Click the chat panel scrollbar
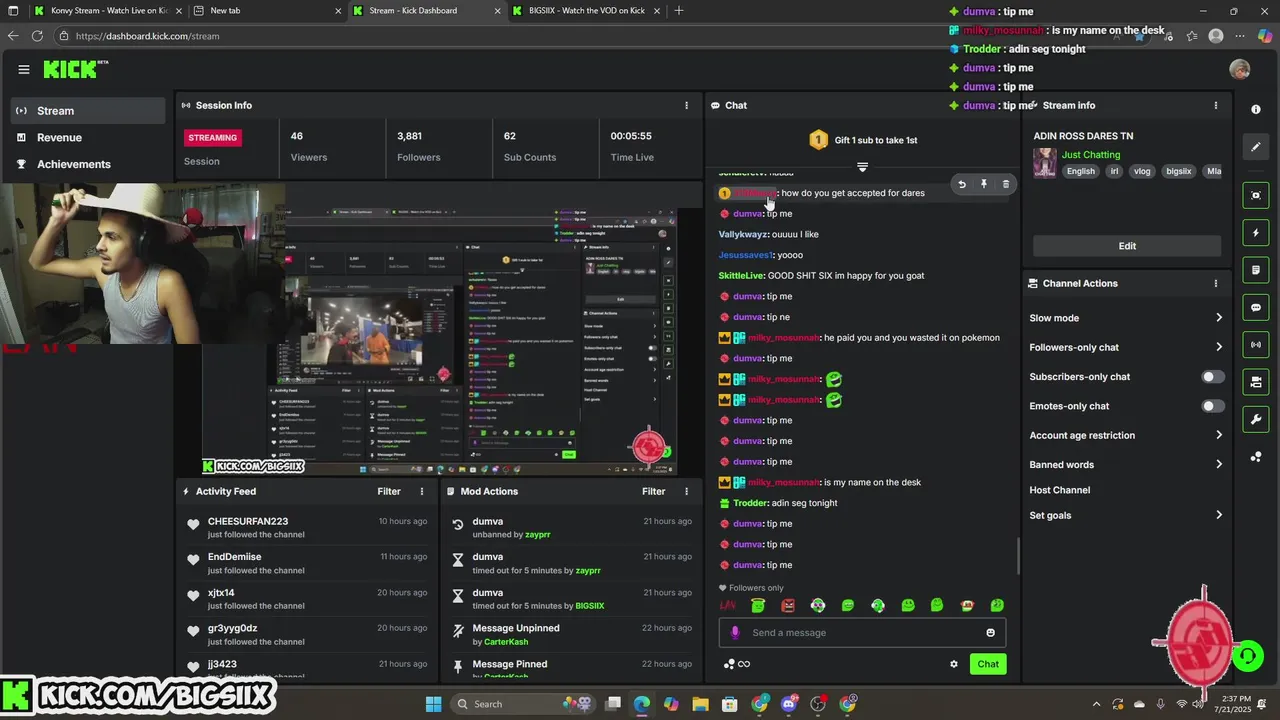The width and height of the screenshot is (1280, 720). click(x=1018, y=555)
